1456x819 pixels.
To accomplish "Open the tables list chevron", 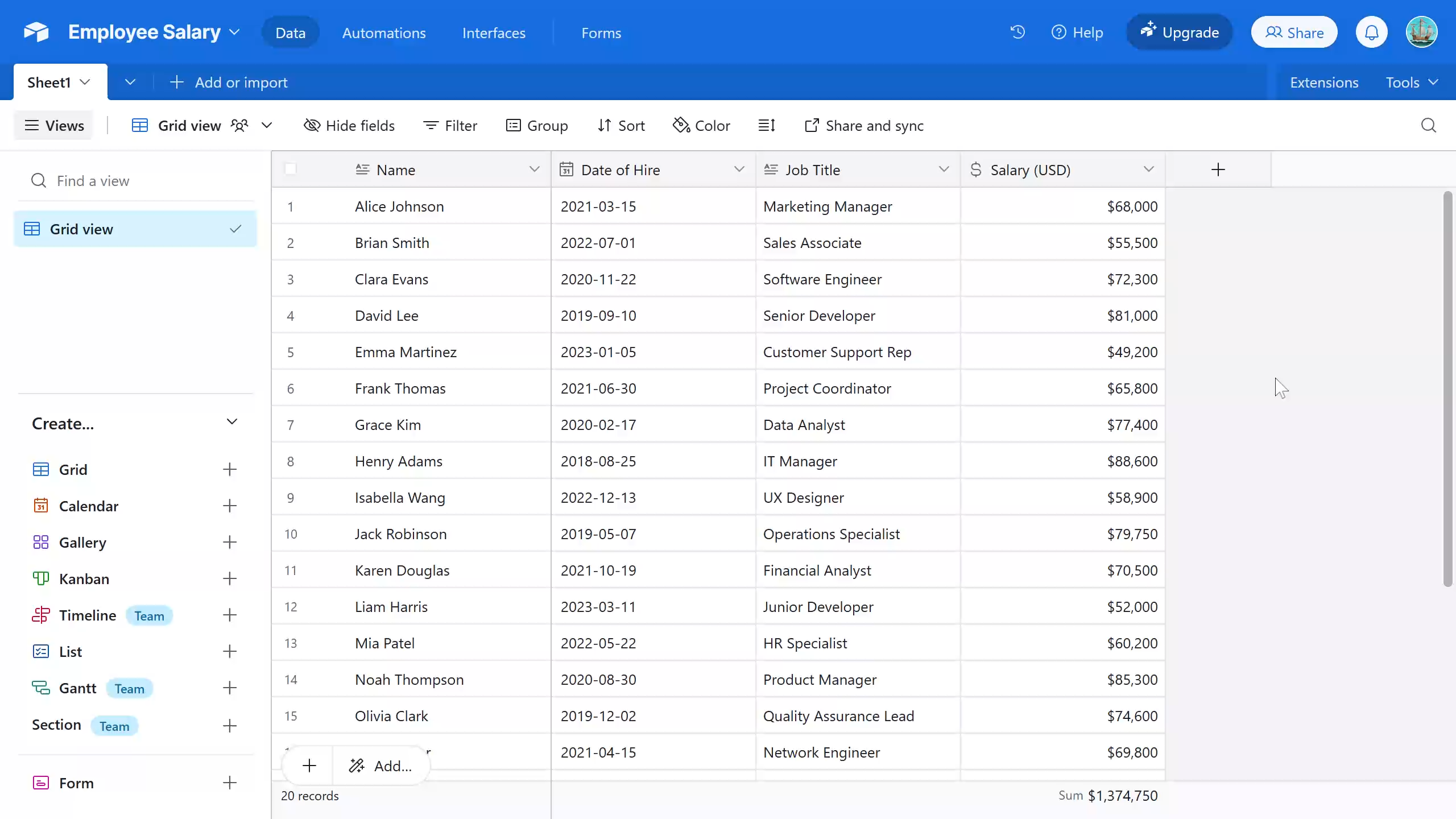I will 130,82.
